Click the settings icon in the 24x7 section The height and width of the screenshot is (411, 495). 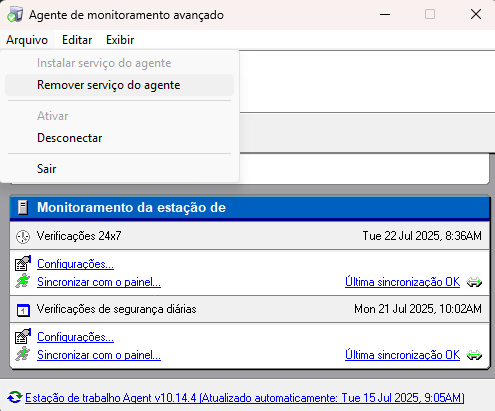(23, 263)
